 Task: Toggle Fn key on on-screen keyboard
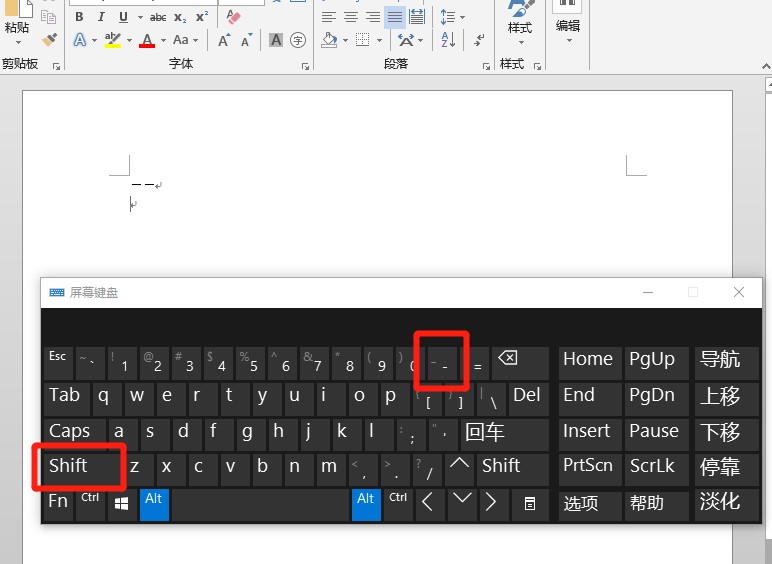(x=58, y=504)
